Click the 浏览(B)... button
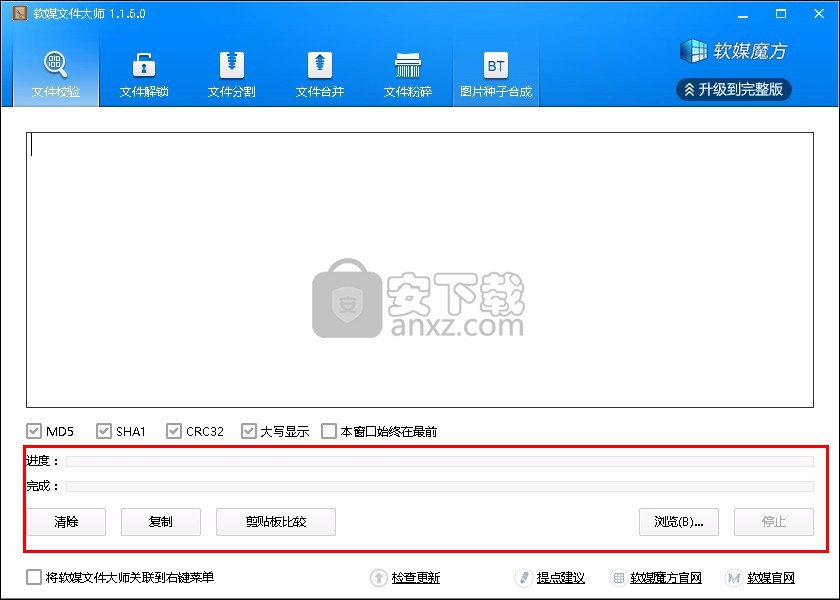 (679, 522)
